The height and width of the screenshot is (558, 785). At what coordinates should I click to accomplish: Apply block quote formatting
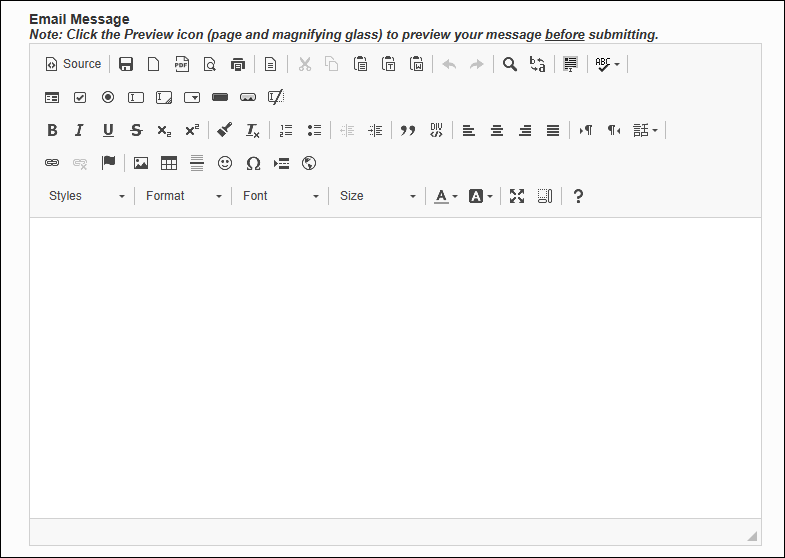point(408,131)
